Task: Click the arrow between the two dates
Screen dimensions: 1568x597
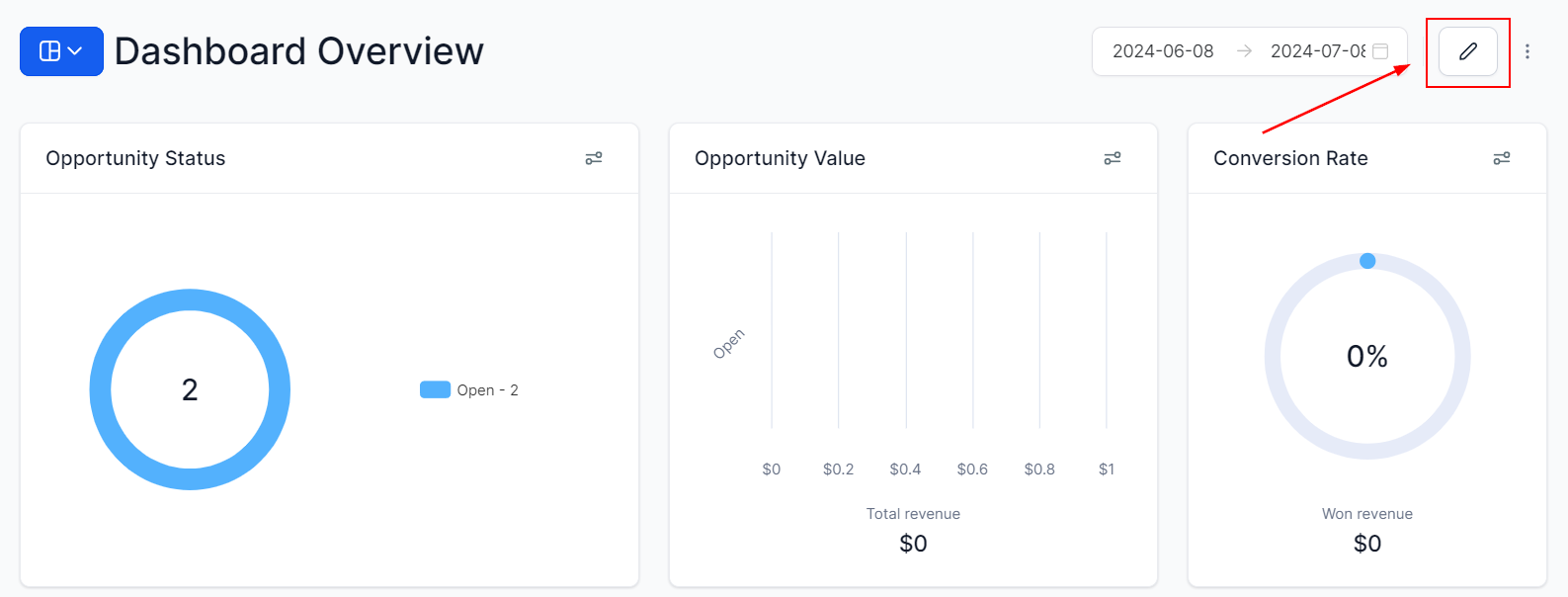Action: point(1245,51)
